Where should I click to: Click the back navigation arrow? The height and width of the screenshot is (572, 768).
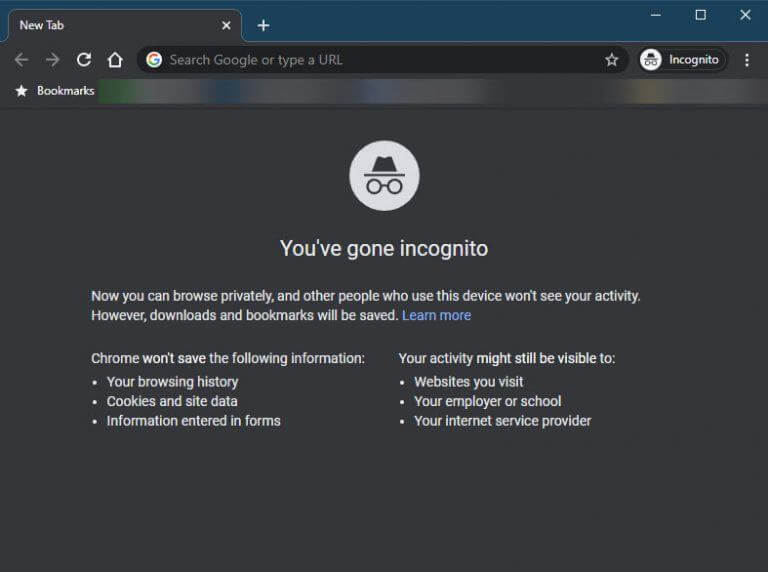[22, 60]
